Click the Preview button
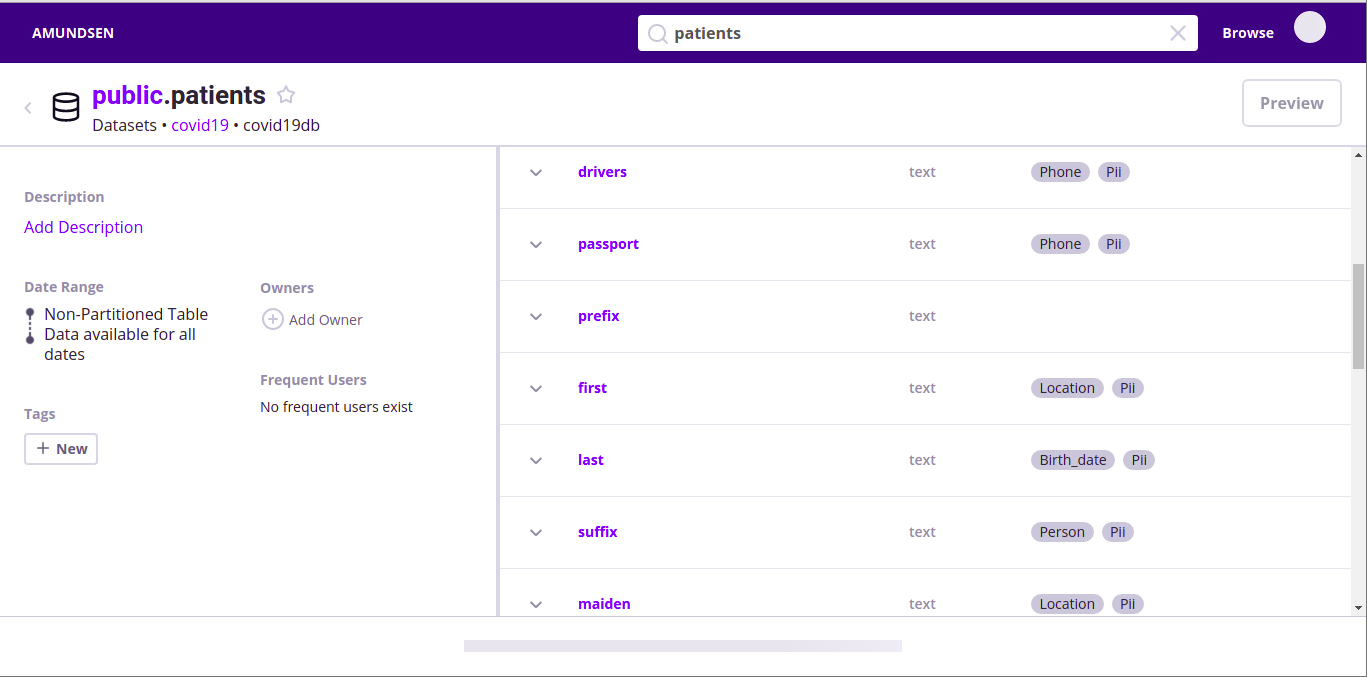Viewport: 1367px width, 680px height. pyautogui.click(x=1291, y=103)
